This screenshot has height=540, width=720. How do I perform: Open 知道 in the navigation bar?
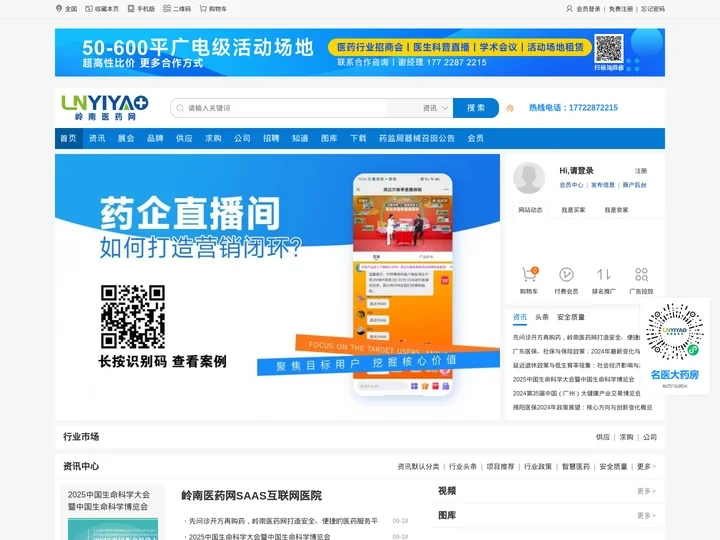pos(300,138)
